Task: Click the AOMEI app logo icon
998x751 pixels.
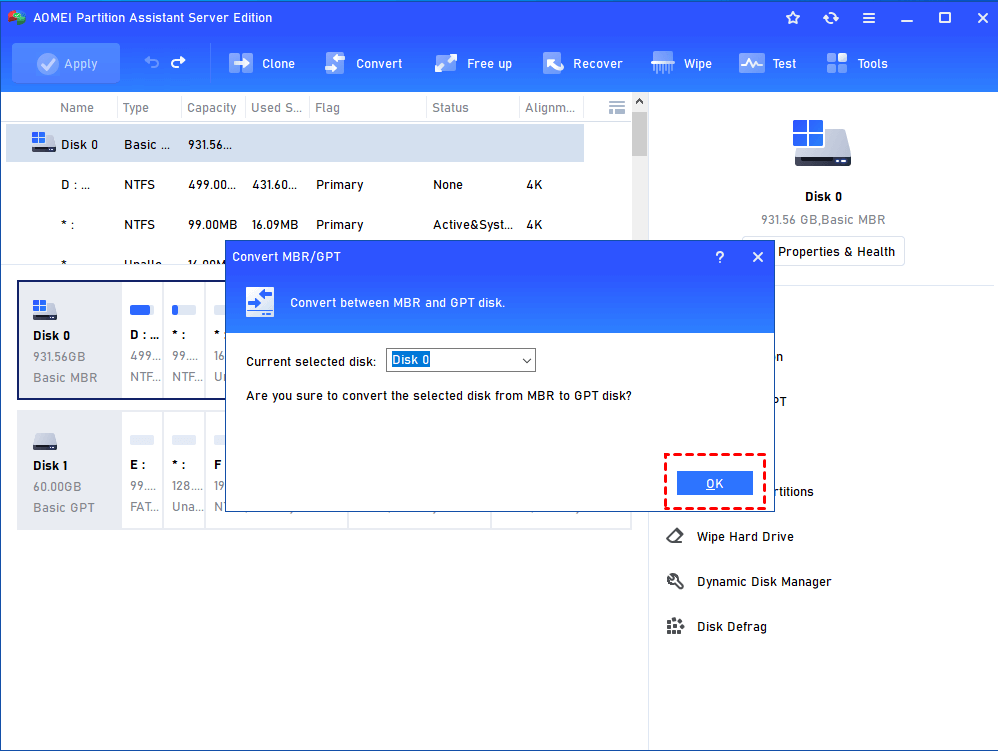Action: (17, 17)
